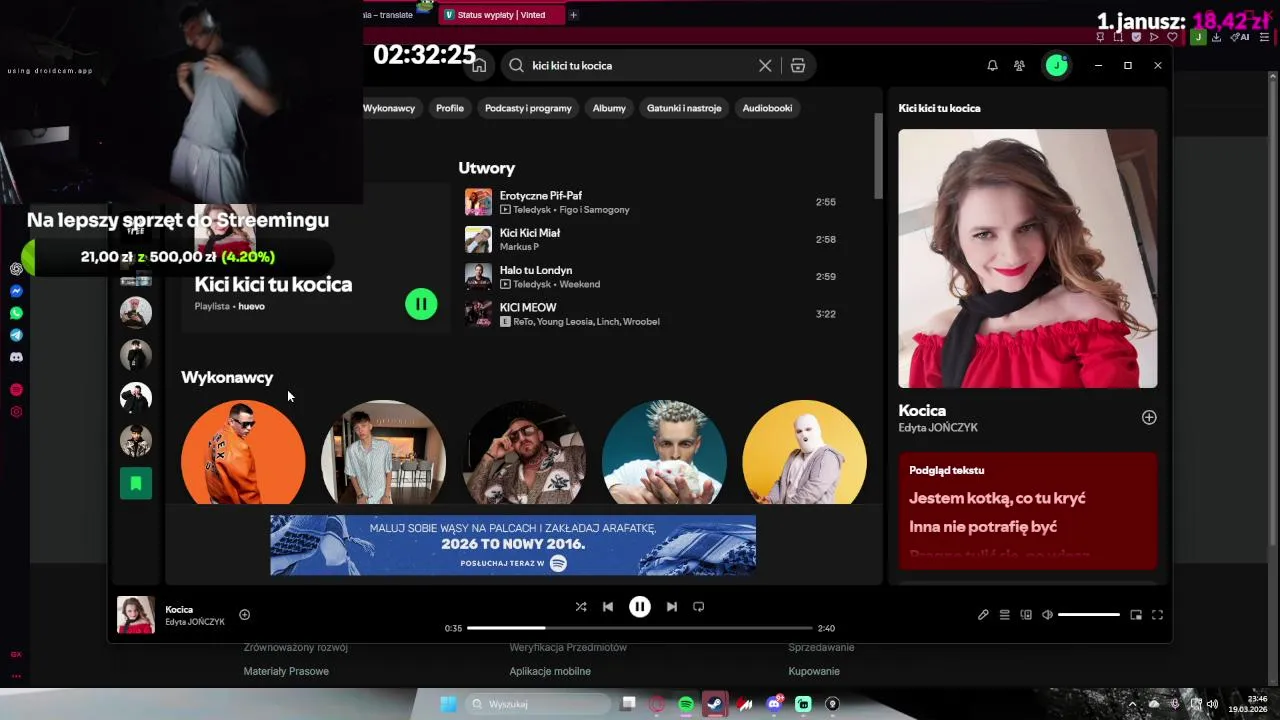Clear the search query with X icon
Screen dimensions: 1280x720
(765, 65)
